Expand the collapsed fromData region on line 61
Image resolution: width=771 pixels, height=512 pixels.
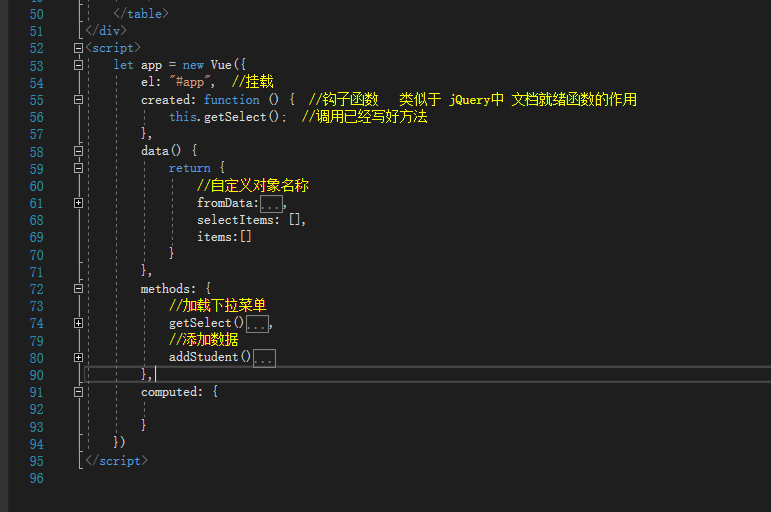point(78,203)
